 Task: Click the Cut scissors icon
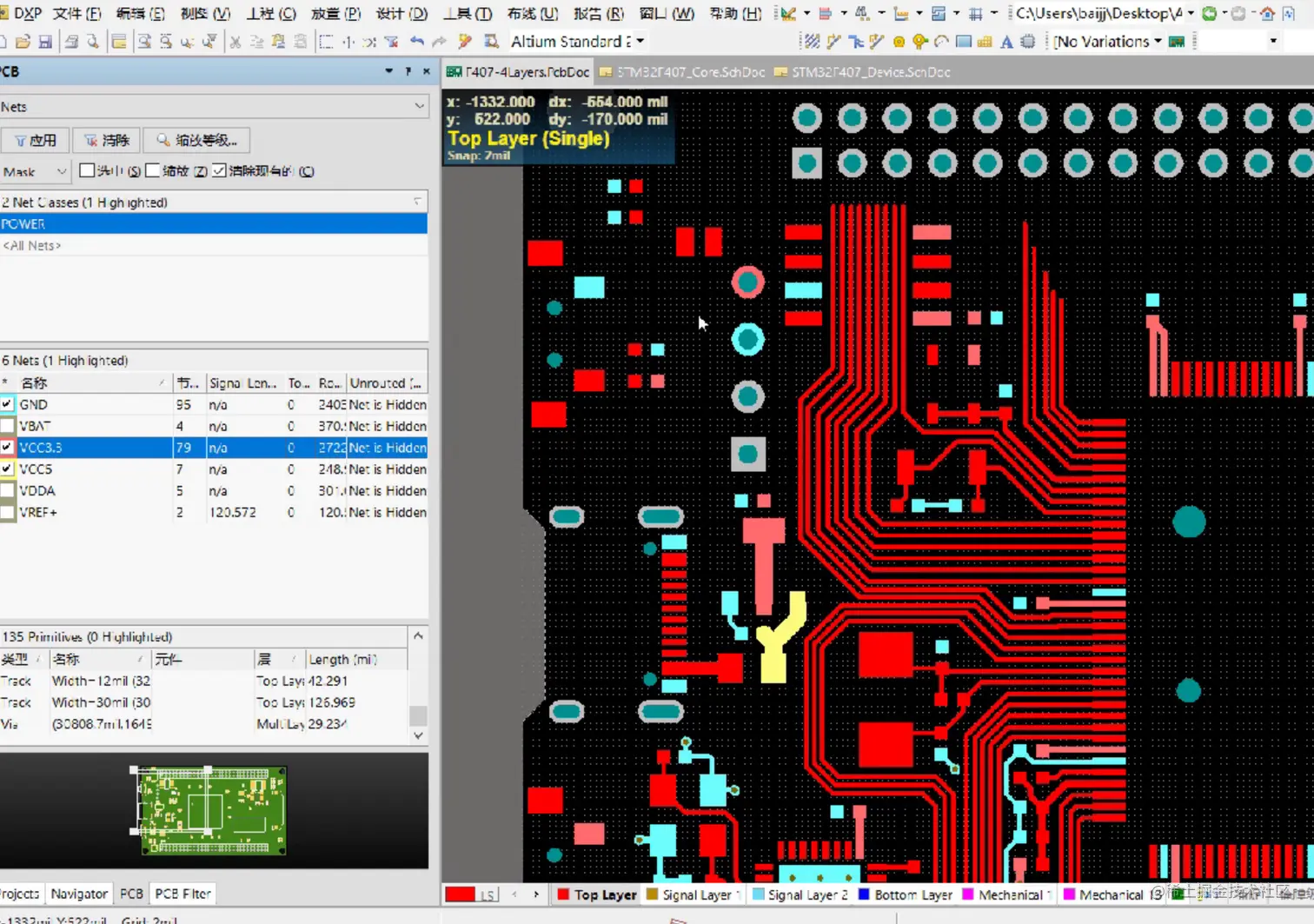(235, 42)
